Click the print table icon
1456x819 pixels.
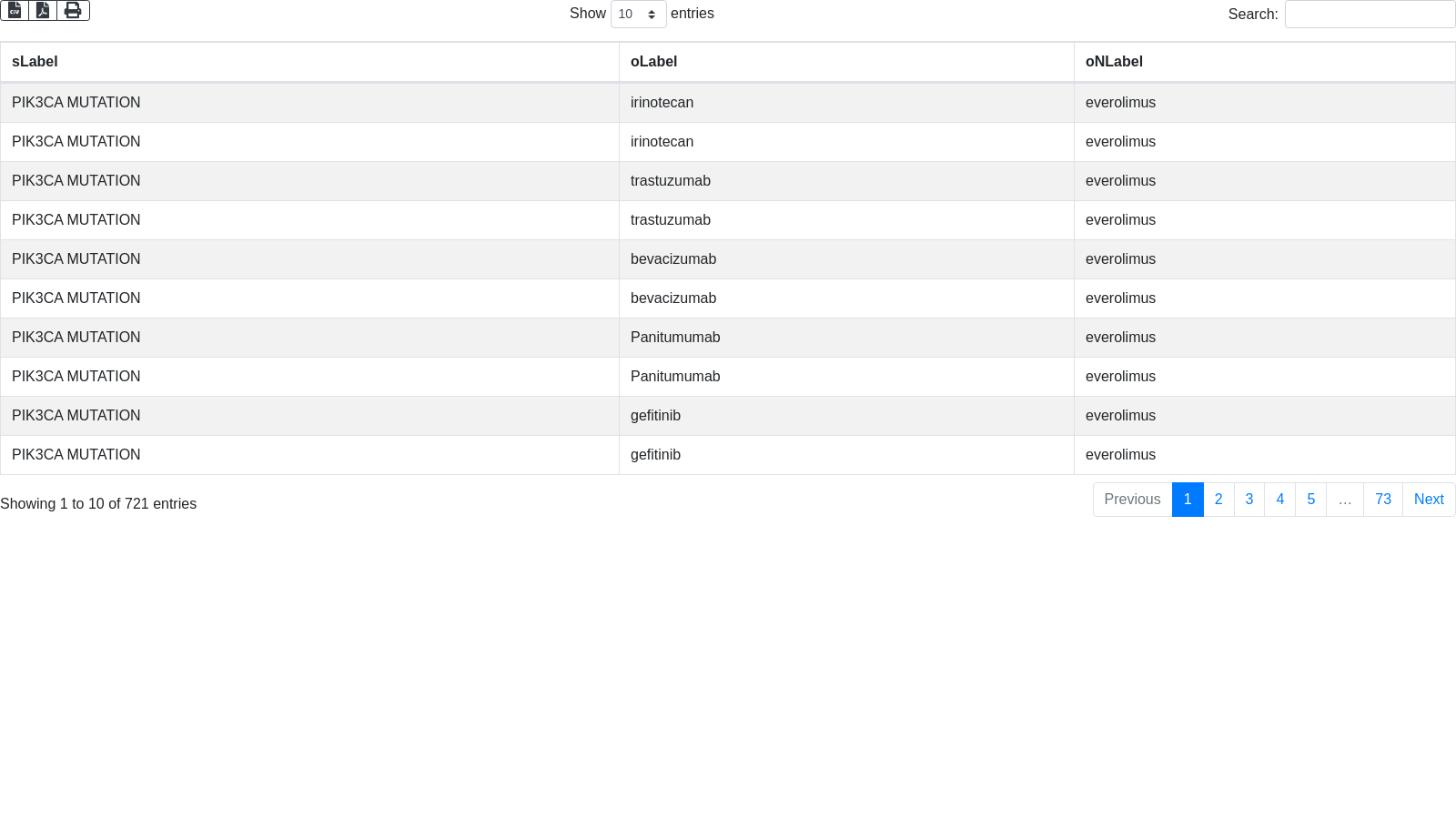[73, 10]
